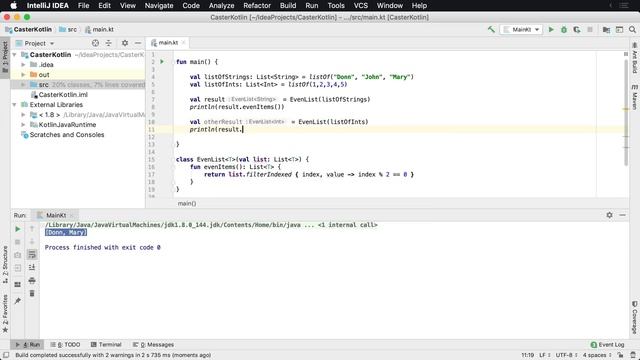Clear all with trash icon in Run panel
This screenshot has width=640, height=360.
pos(32,293)
